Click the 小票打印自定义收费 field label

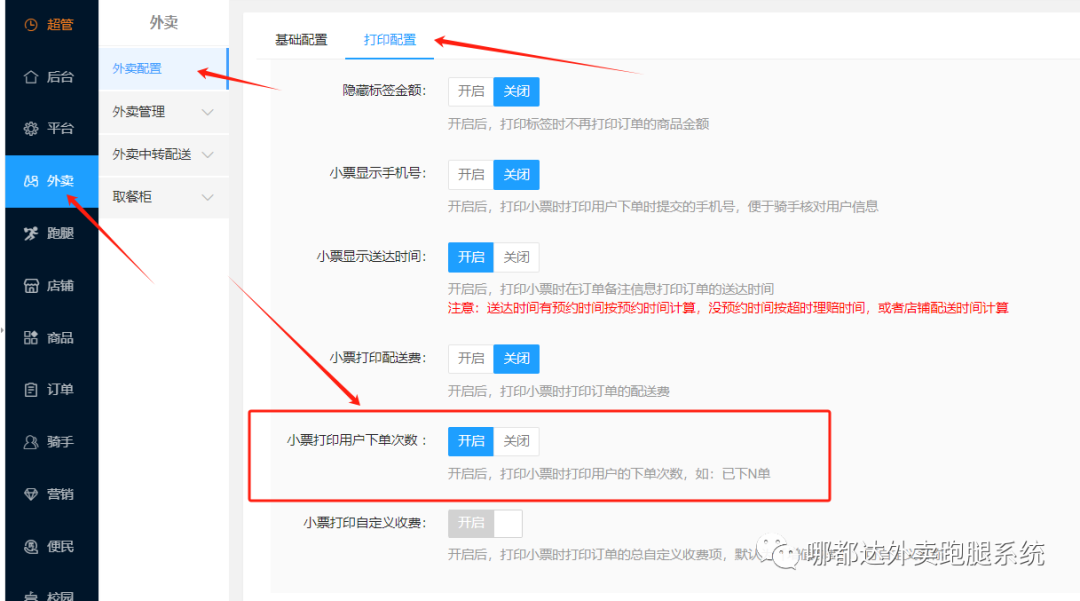pos(365,523)
